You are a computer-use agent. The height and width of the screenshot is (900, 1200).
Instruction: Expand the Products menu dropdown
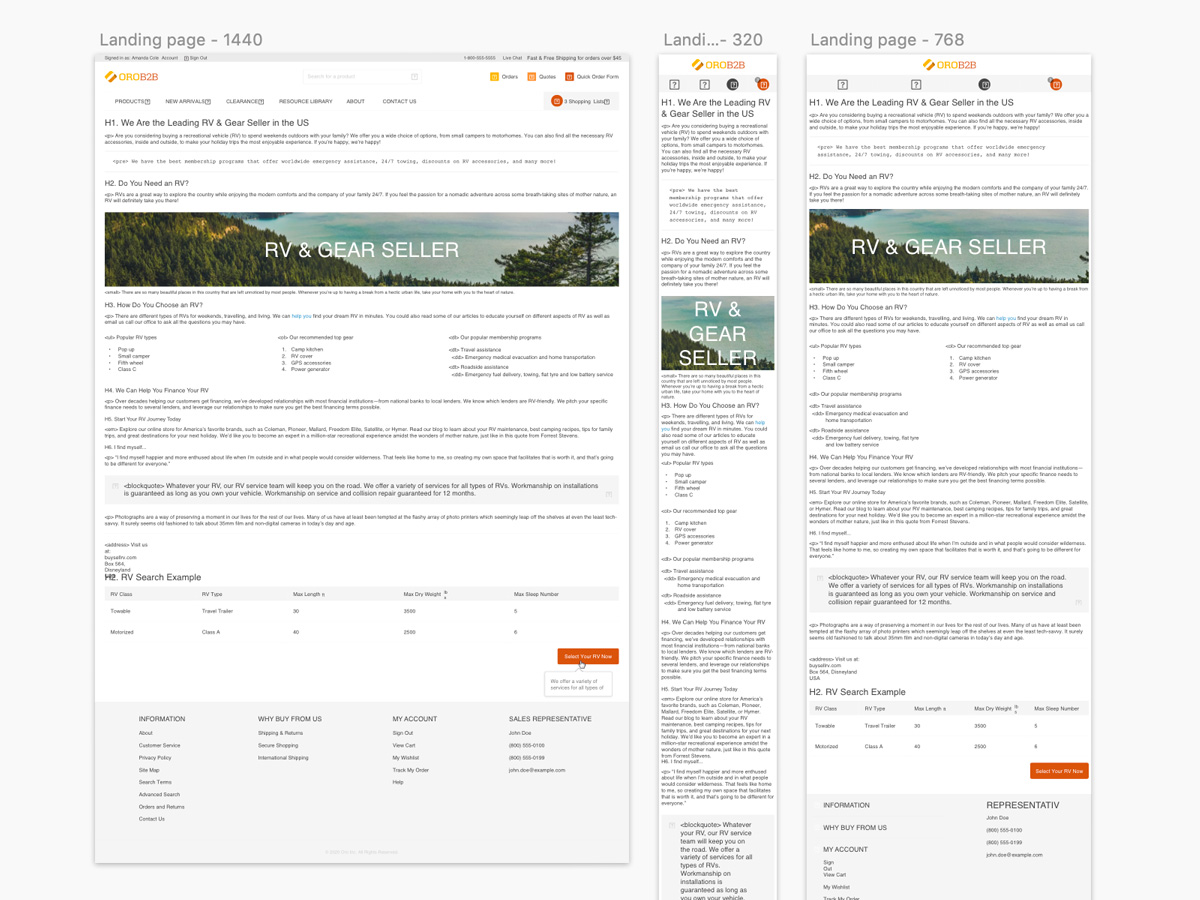[132, 102]
